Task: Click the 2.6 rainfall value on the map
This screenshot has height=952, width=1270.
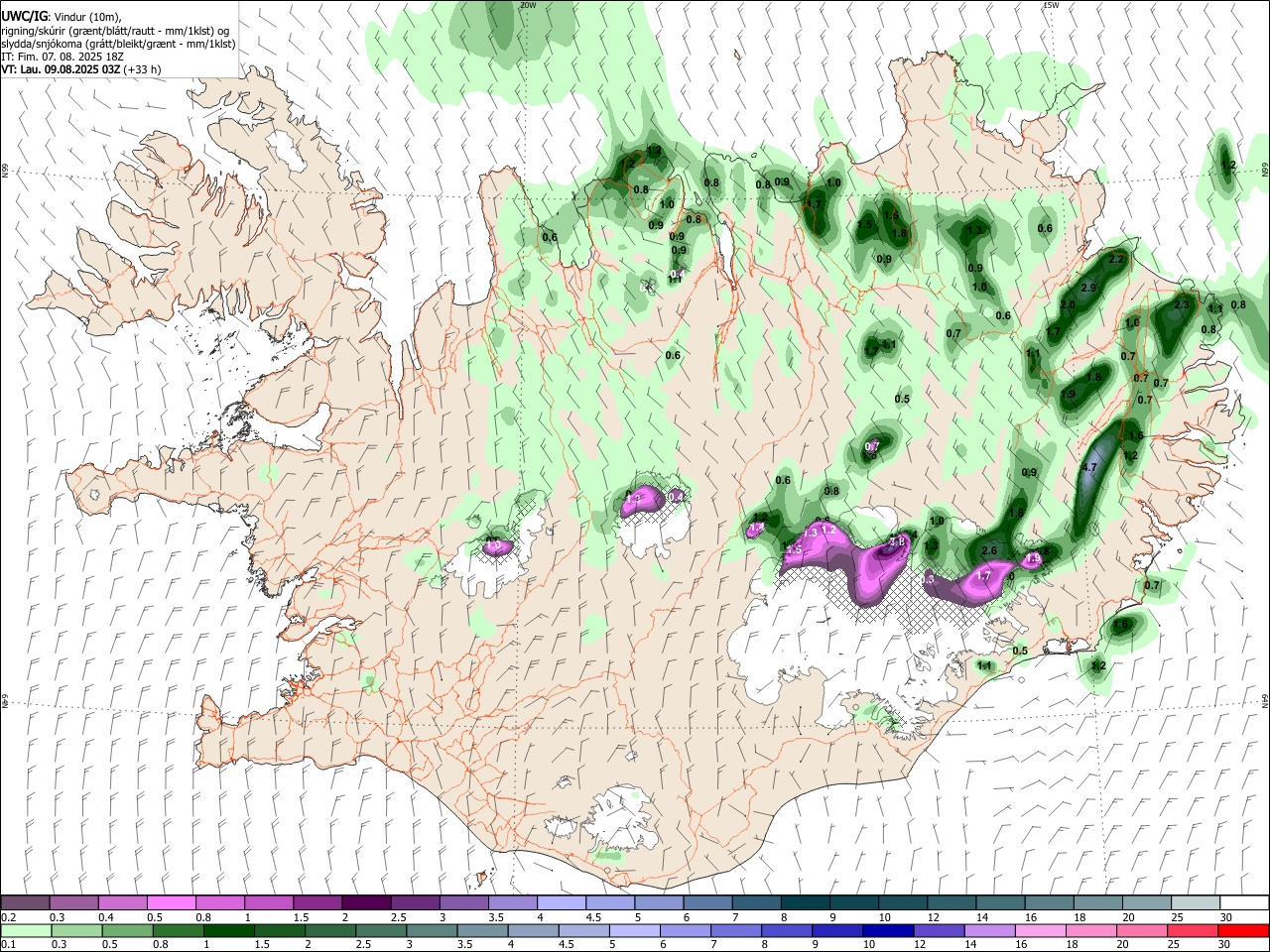Action: click(x=989, y=551)
